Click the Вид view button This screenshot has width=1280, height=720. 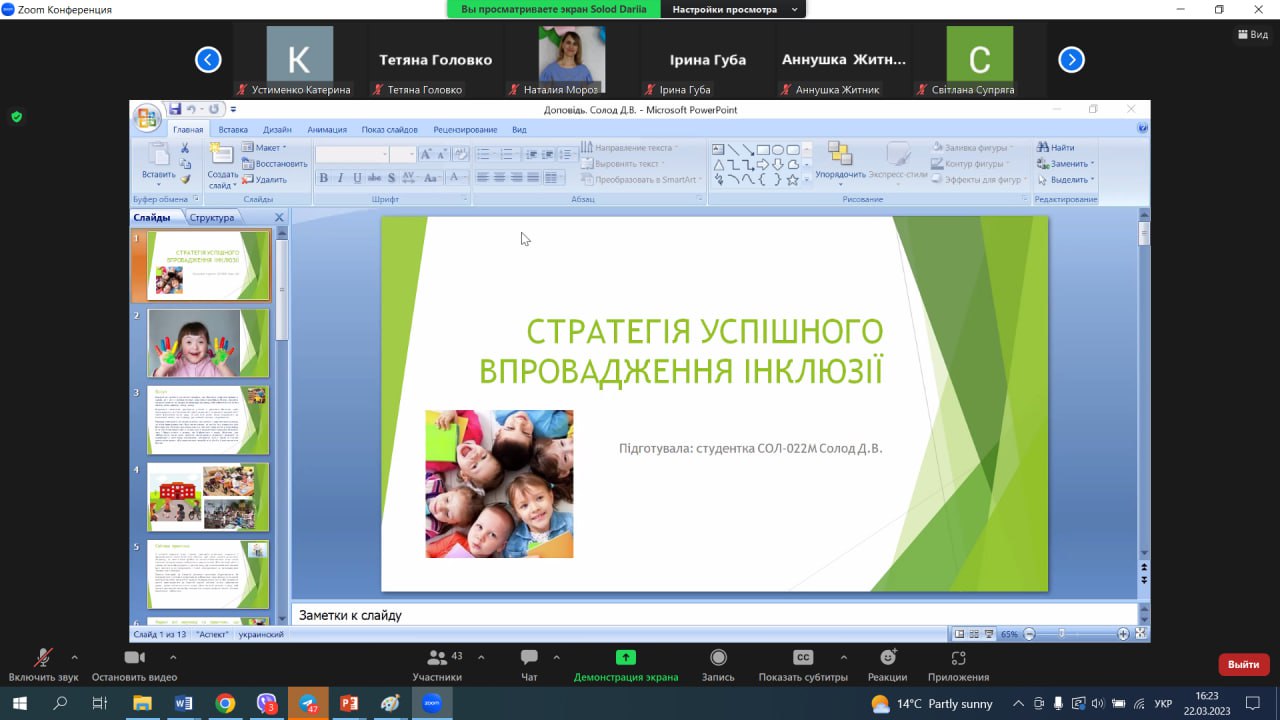click(x=1252, y=34)
